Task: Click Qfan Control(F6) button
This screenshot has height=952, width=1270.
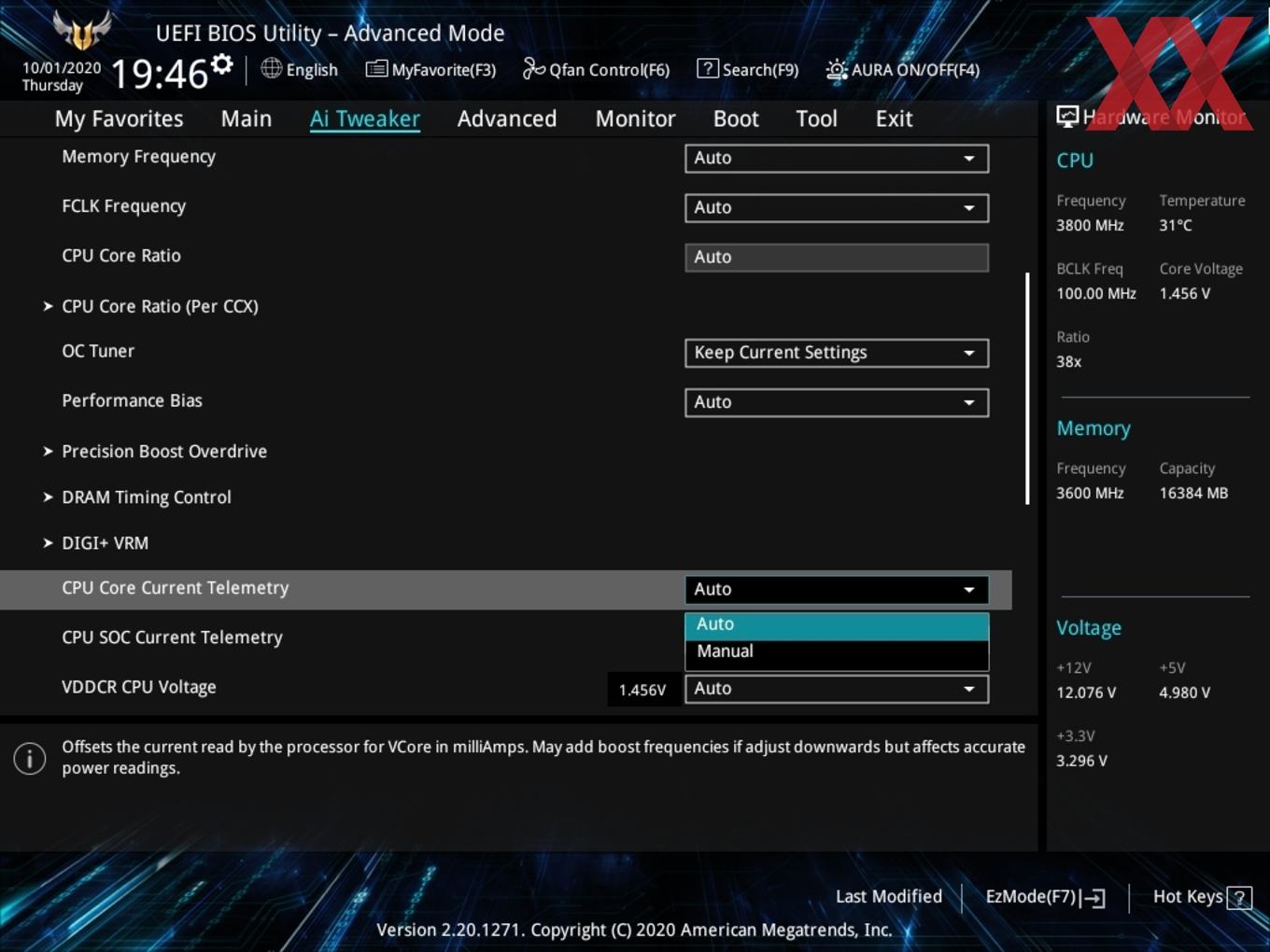Action: pyautogui.click(x=597, y=69)
